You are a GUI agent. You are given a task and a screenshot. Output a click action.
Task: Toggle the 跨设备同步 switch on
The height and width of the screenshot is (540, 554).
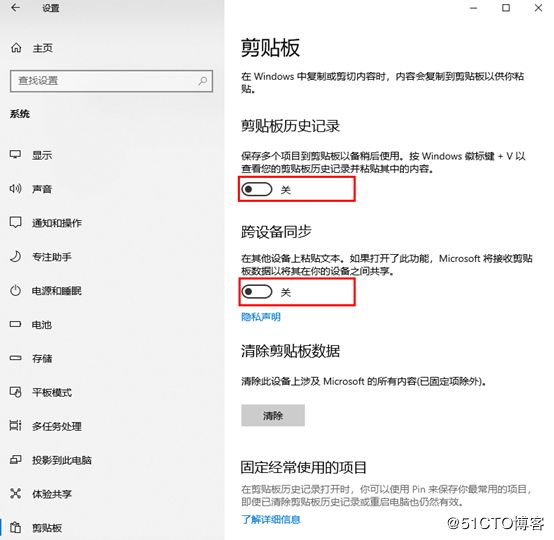point(257,292)
